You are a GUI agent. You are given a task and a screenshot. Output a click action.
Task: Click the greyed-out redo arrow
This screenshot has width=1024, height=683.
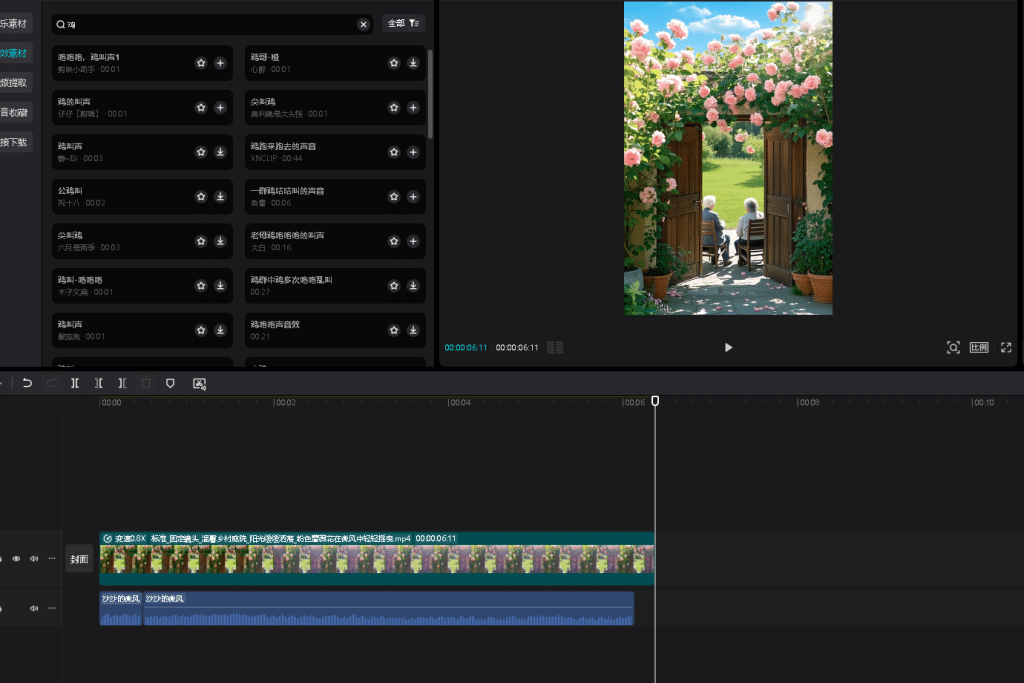pyautogui.click(x=51, y=383)
